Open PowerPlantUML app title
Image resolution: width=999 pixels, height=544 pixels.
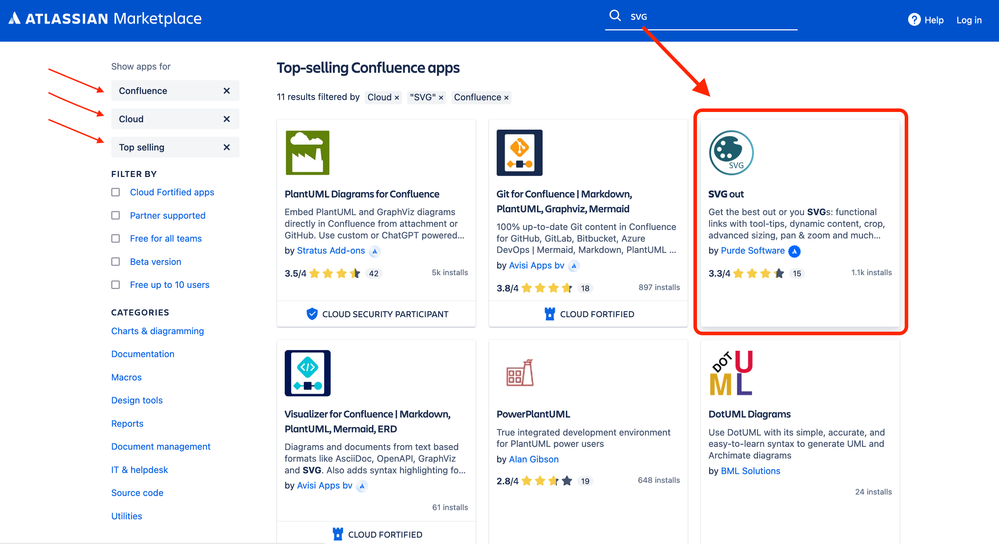click(x=533, y=414)
